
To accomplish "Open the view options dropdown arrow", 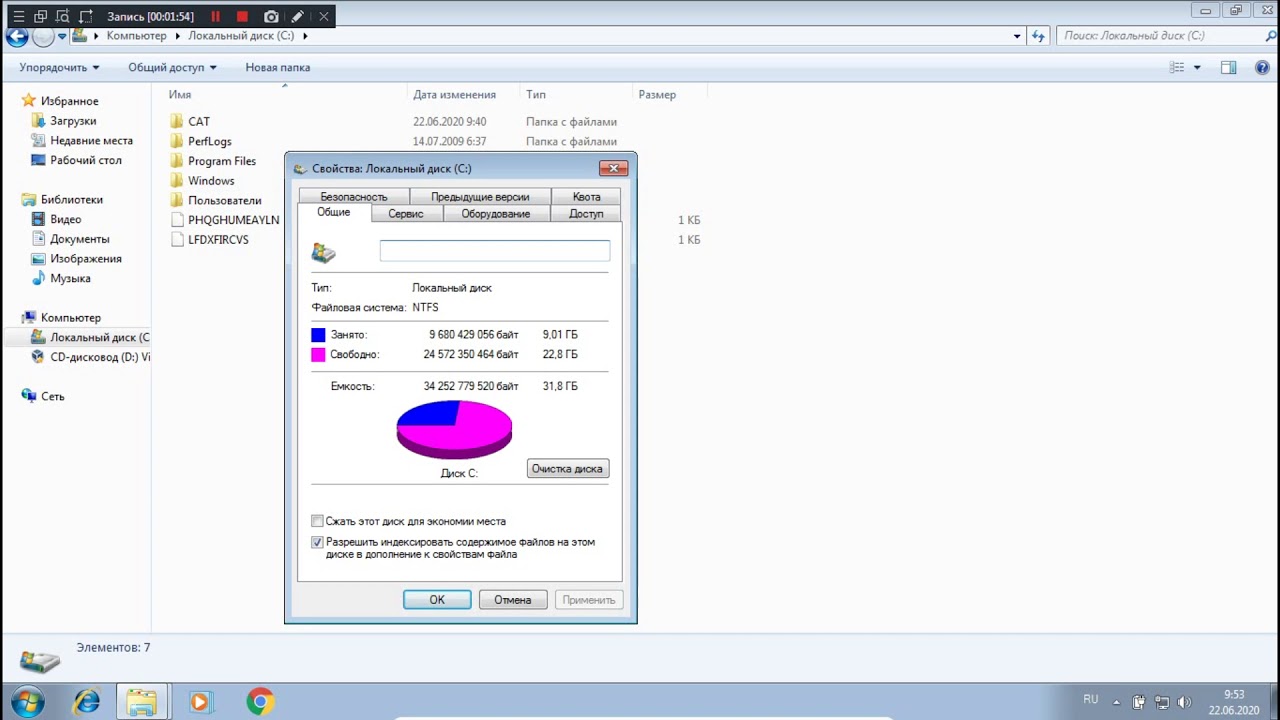I will tap(1197, 67).
